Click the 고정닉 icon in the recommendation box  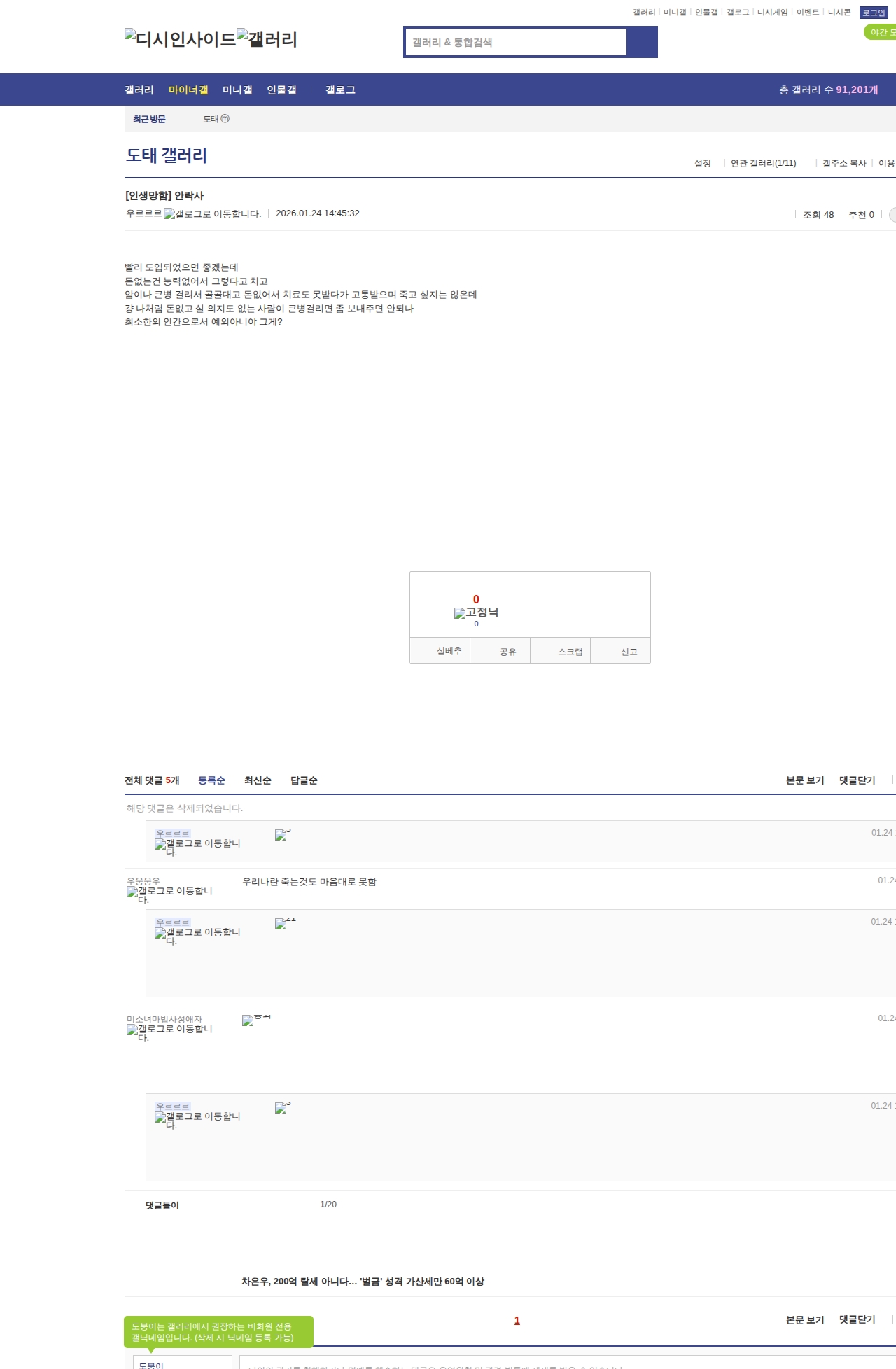coord(476,612)
